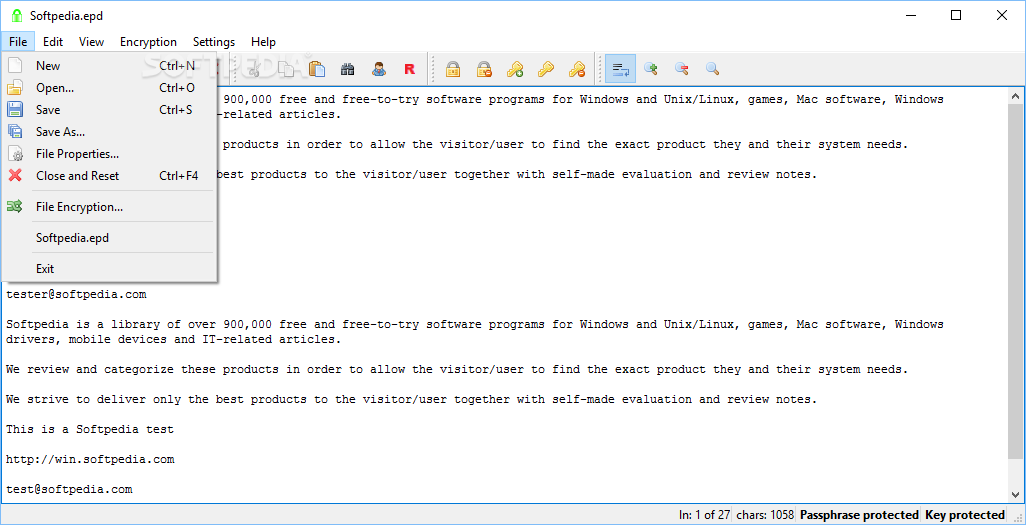Choose Close and Reset menu entry

109,176
